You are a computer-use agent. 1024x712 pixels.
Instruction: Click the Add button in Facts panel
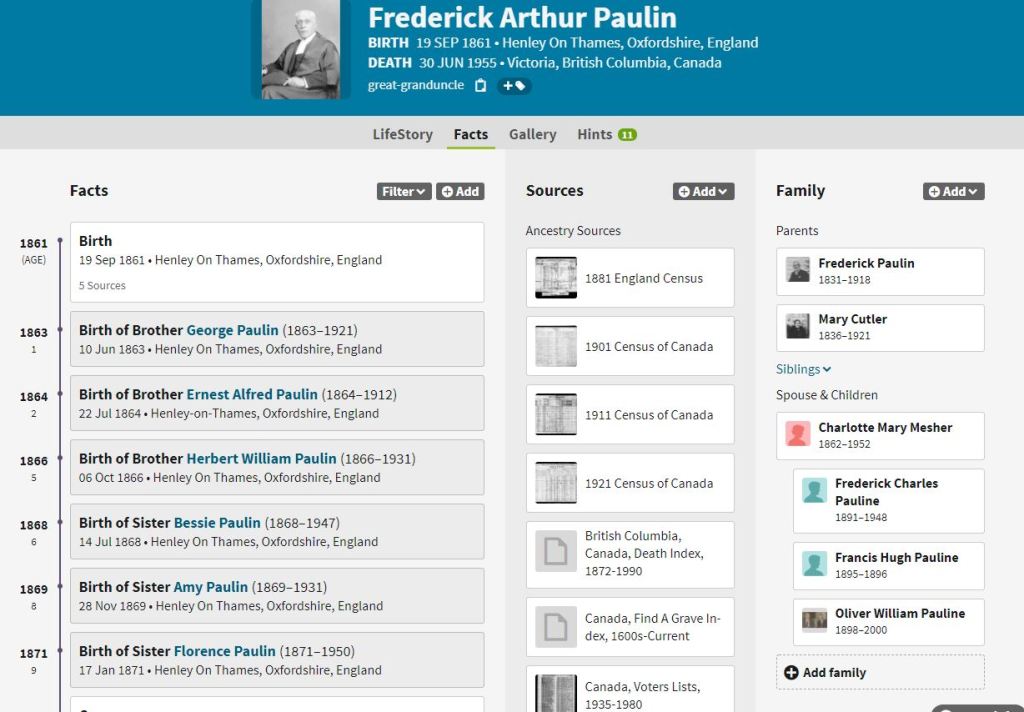tap(460, 191)
